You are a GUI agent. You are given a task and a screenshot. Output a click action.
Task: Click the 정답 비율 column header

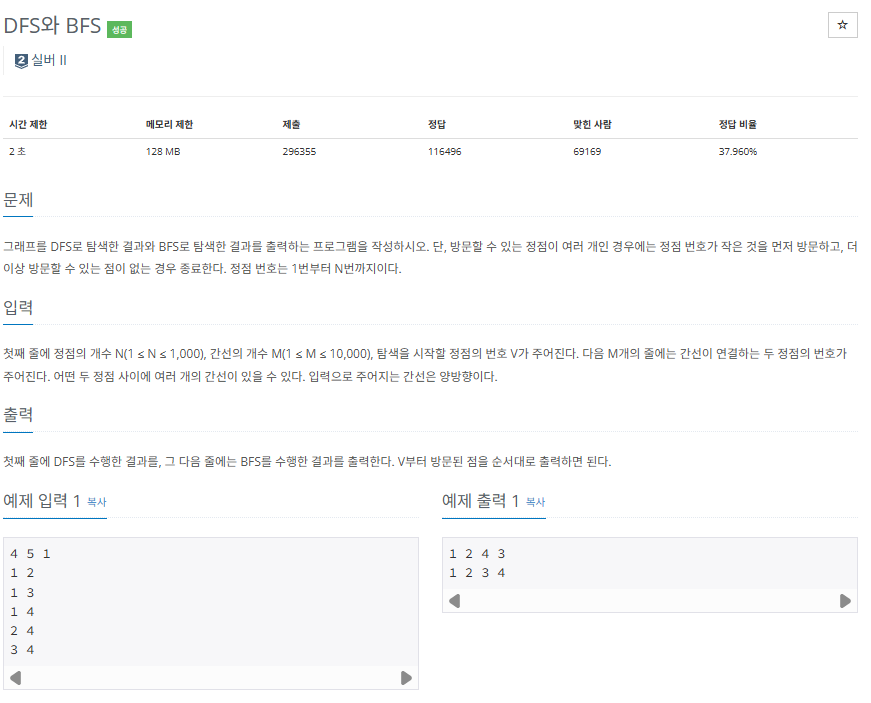tap(738, 124)
